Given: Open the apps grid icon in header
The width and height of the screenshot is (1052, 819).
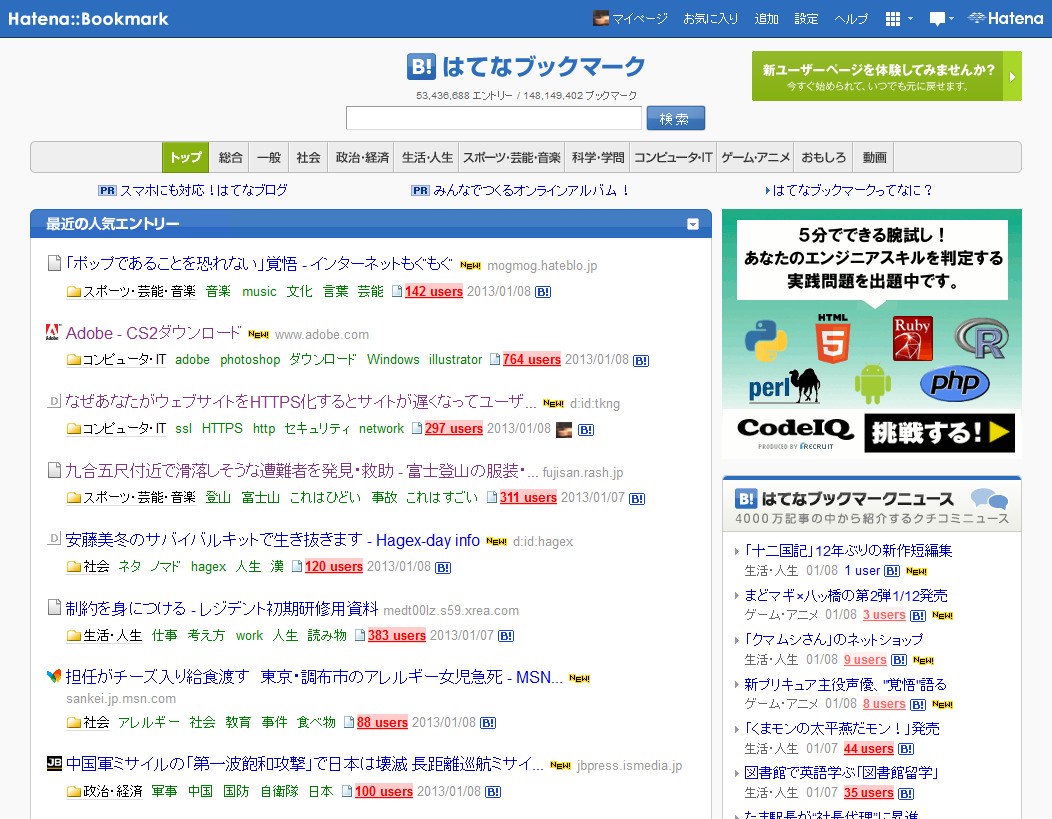Looking at the screenshot, I should click(x=892, y=19).
